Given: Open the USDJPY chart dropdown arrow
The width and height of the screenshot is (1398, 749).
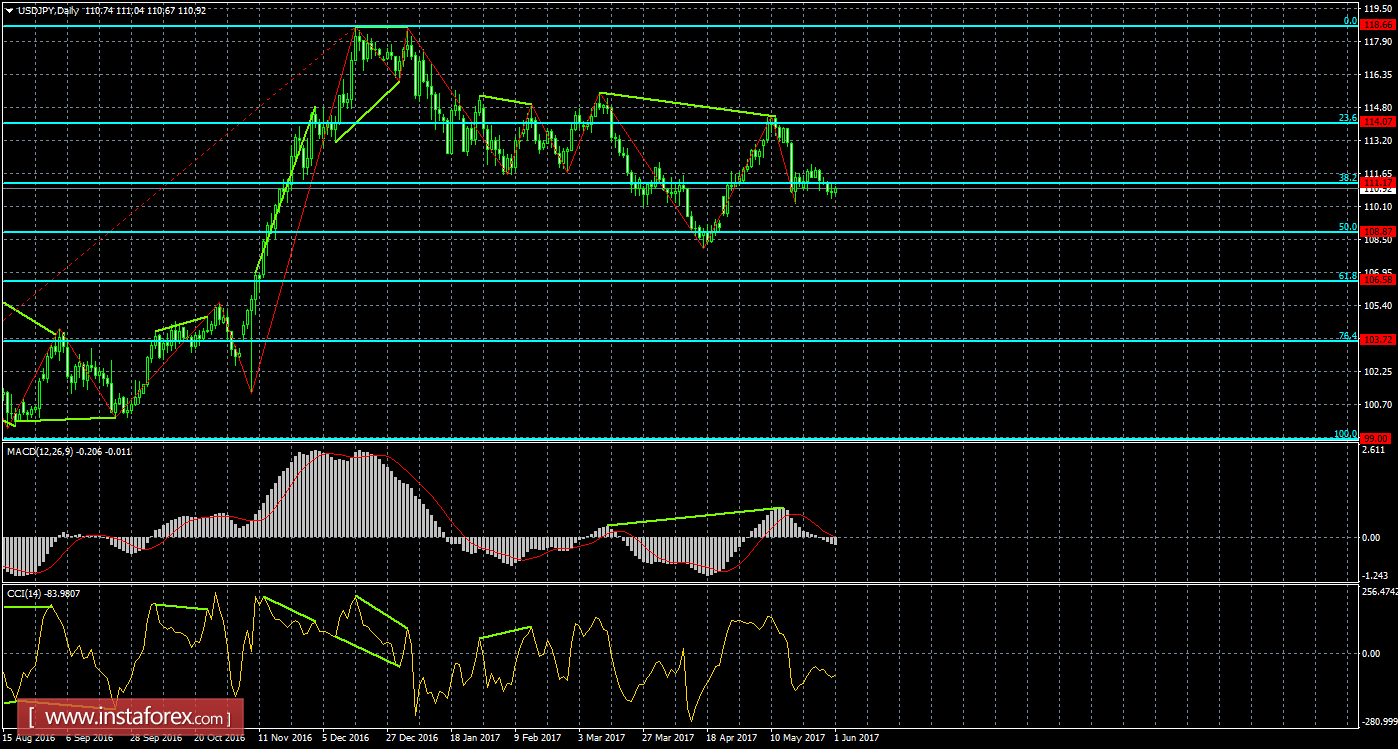Looking at the screenshot, I should tap(10, 8).
